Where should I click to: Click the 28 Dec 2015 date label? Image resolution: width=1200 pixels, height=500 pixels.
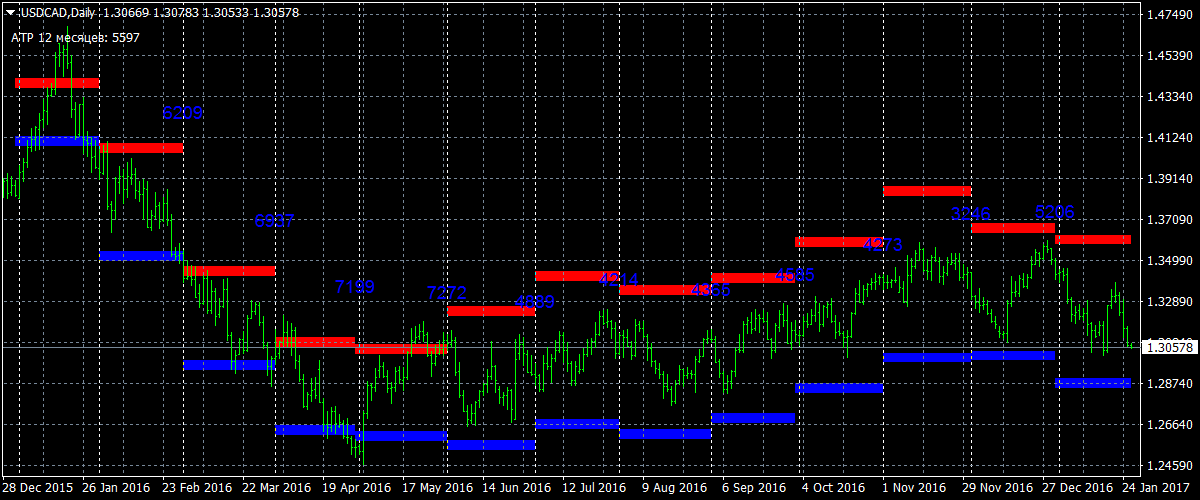tap(38, 488)
